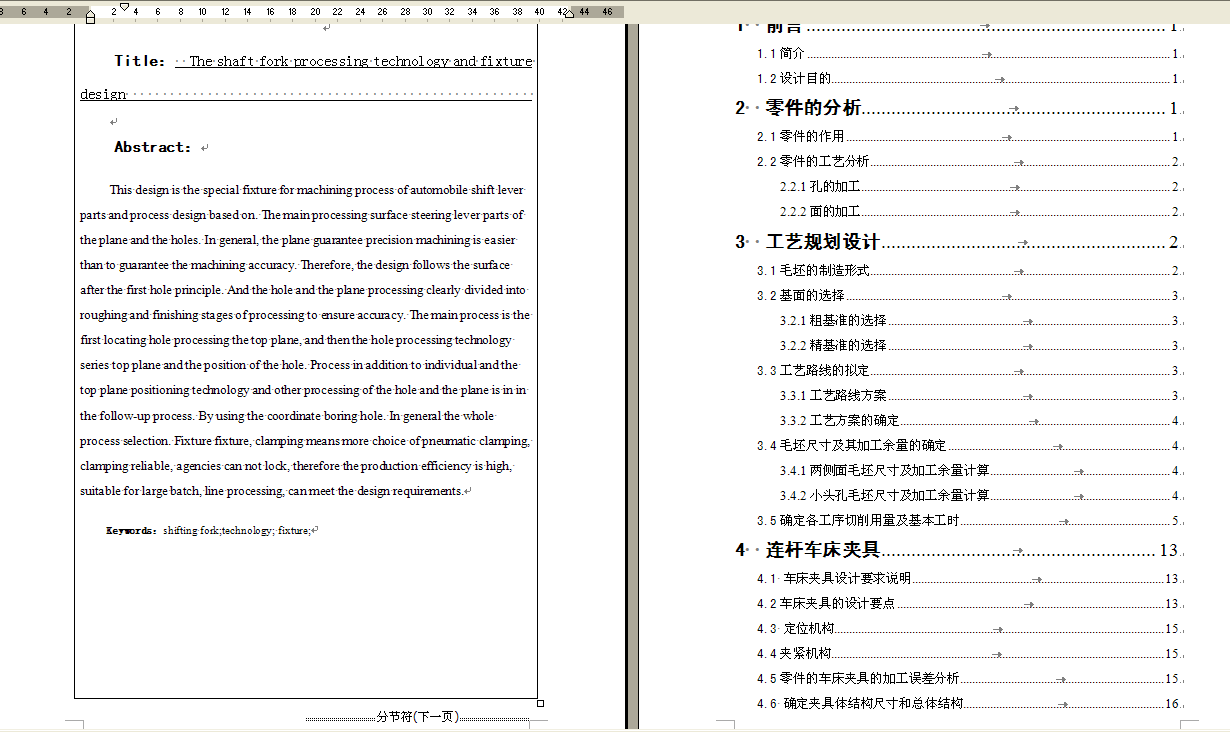Click page number 13 beside 连杆车床夹具
This screenshot has height=732, width=1230.
pos(1169,550)
